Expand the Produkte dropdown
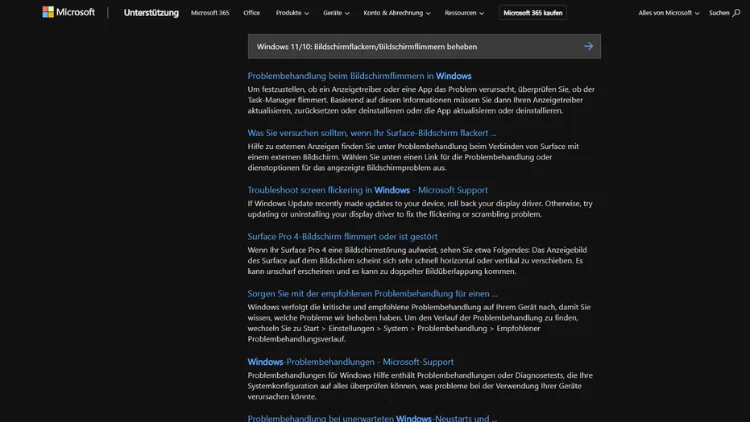 pos(292,13)
